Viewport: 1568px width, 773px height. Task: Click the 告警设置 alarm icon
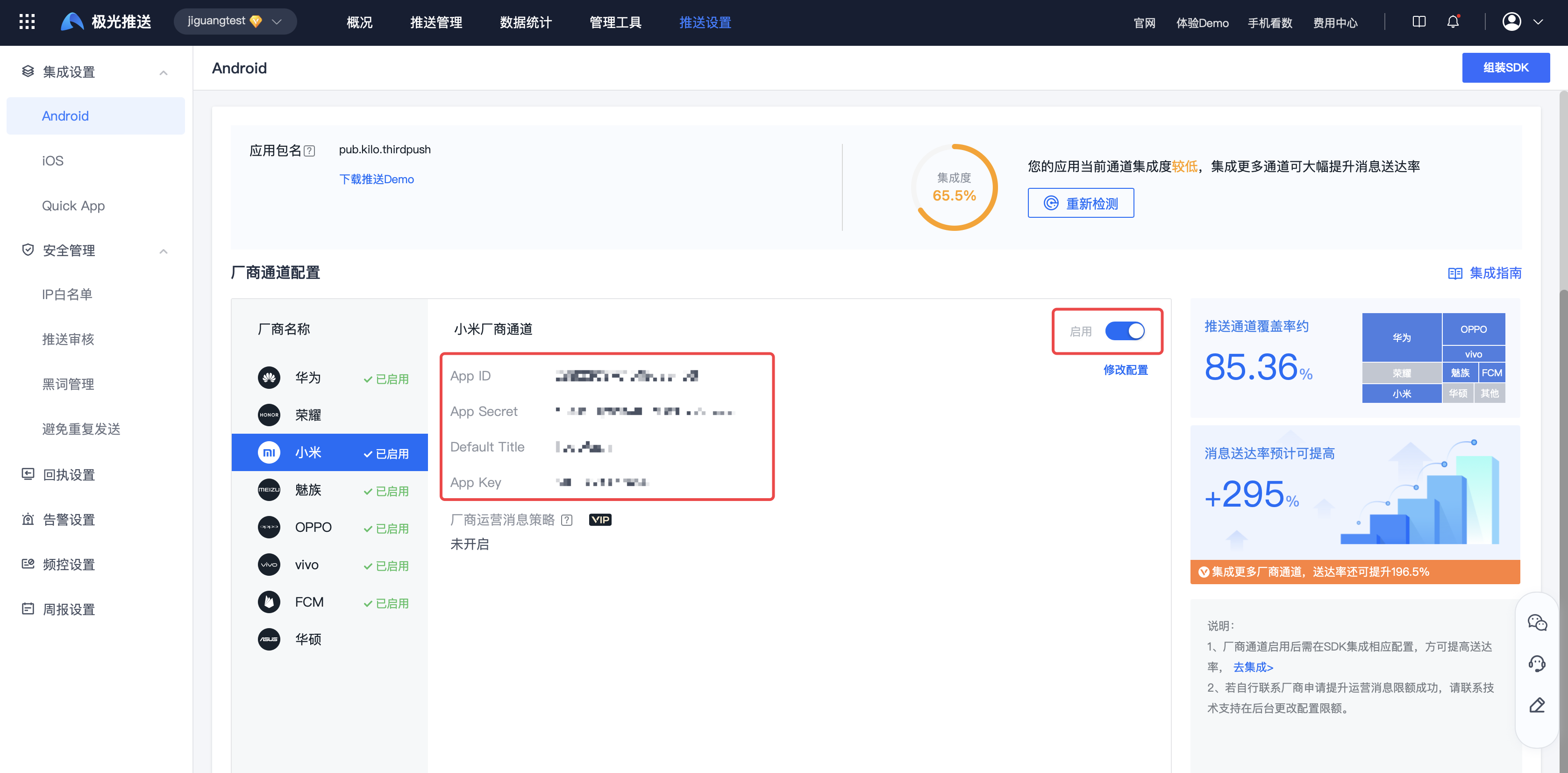point(28,519)
